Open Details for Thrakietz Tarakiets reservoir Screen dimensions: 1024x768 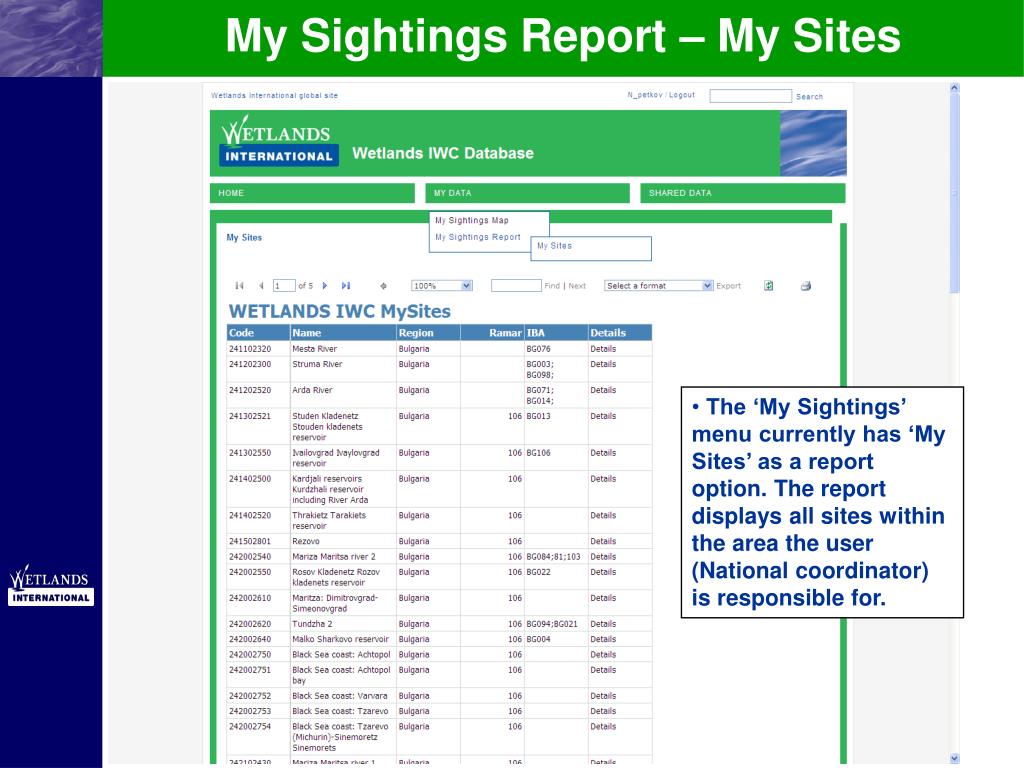(603, 516)
